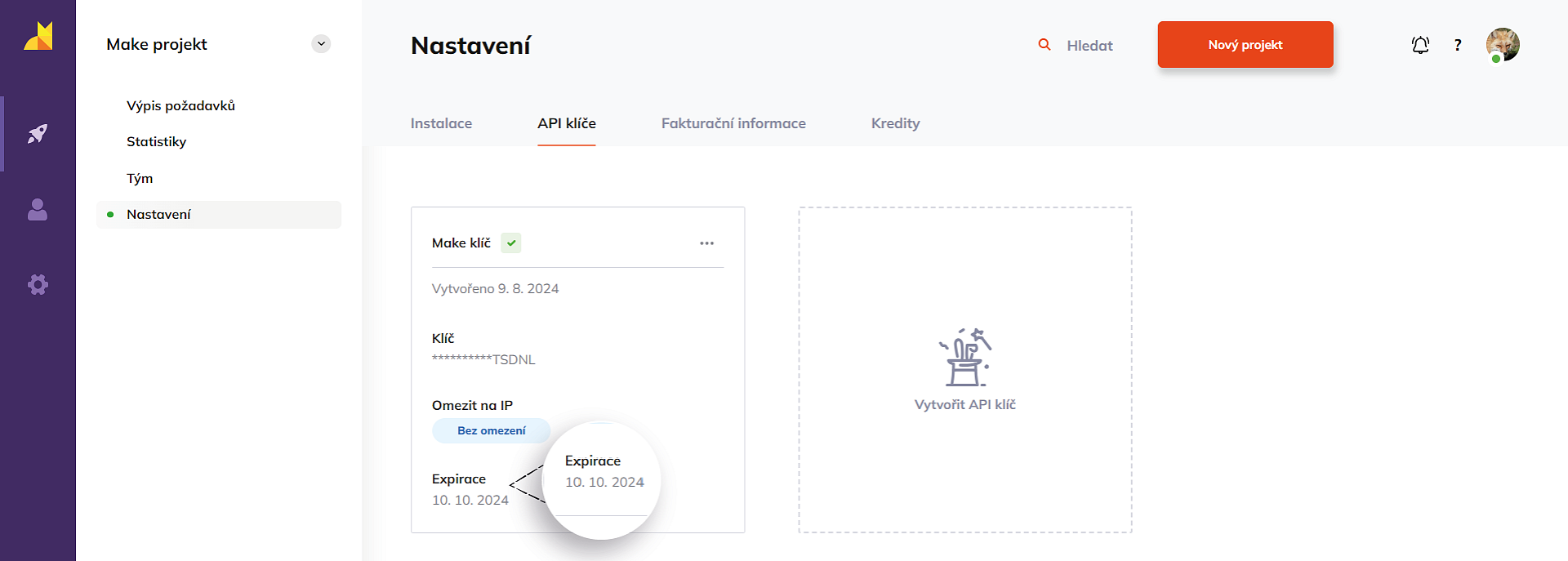
Task: Click the question mark help icon
Action: click(1458, 45)
